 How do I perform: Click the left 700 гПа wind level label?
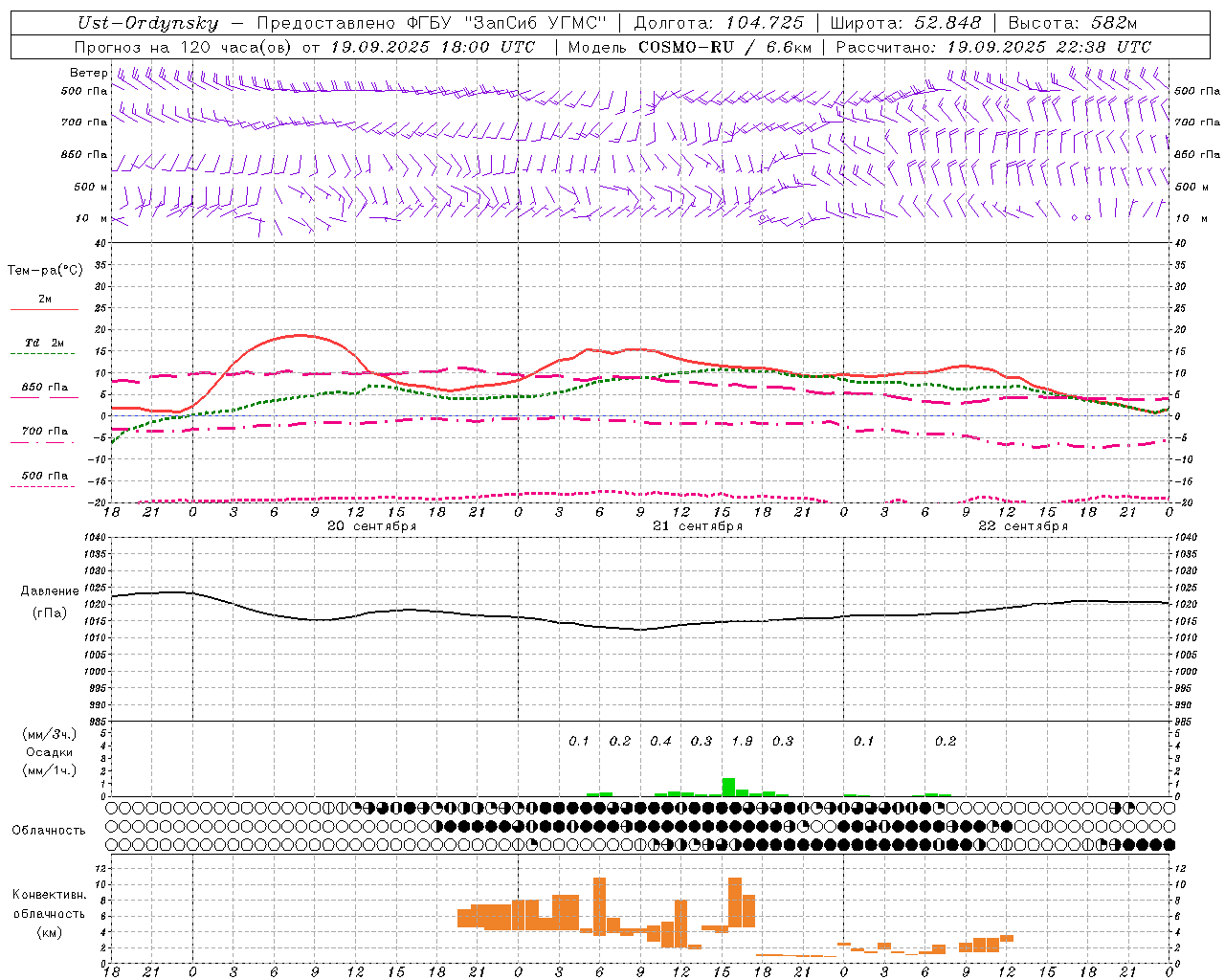click(x=84, y=122)
